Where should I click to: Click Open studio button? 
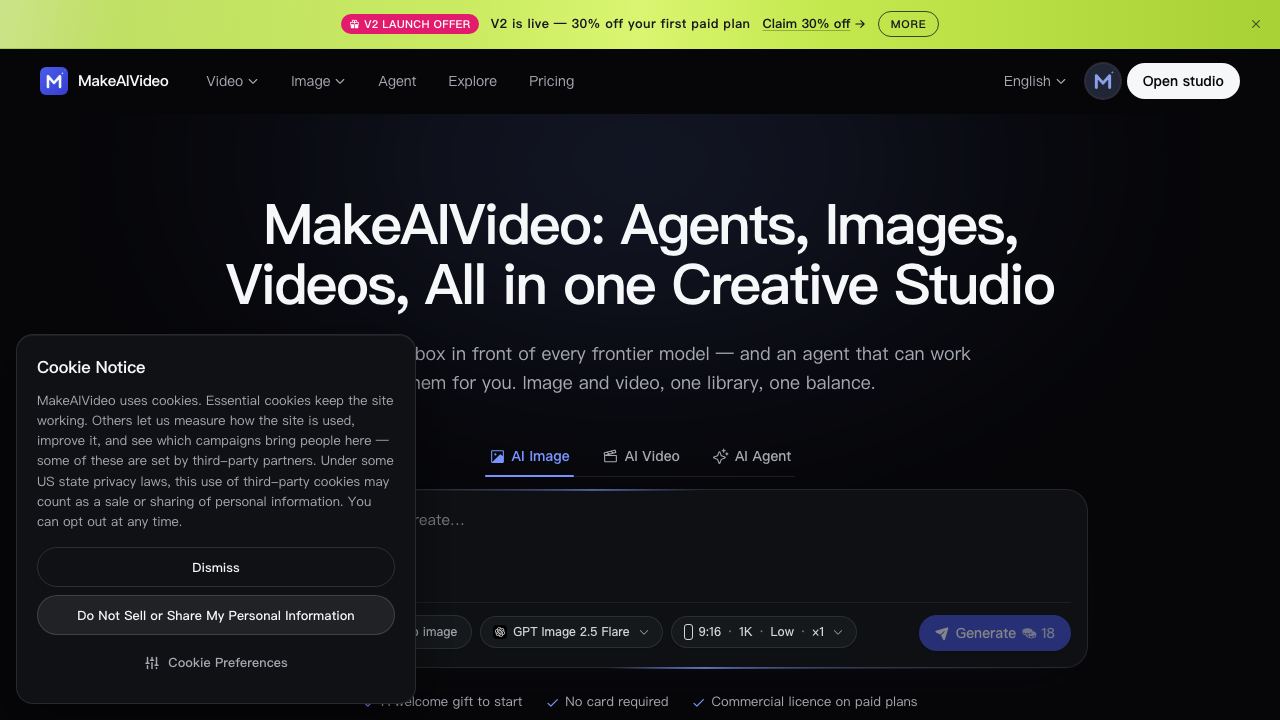click(1183, 81)
